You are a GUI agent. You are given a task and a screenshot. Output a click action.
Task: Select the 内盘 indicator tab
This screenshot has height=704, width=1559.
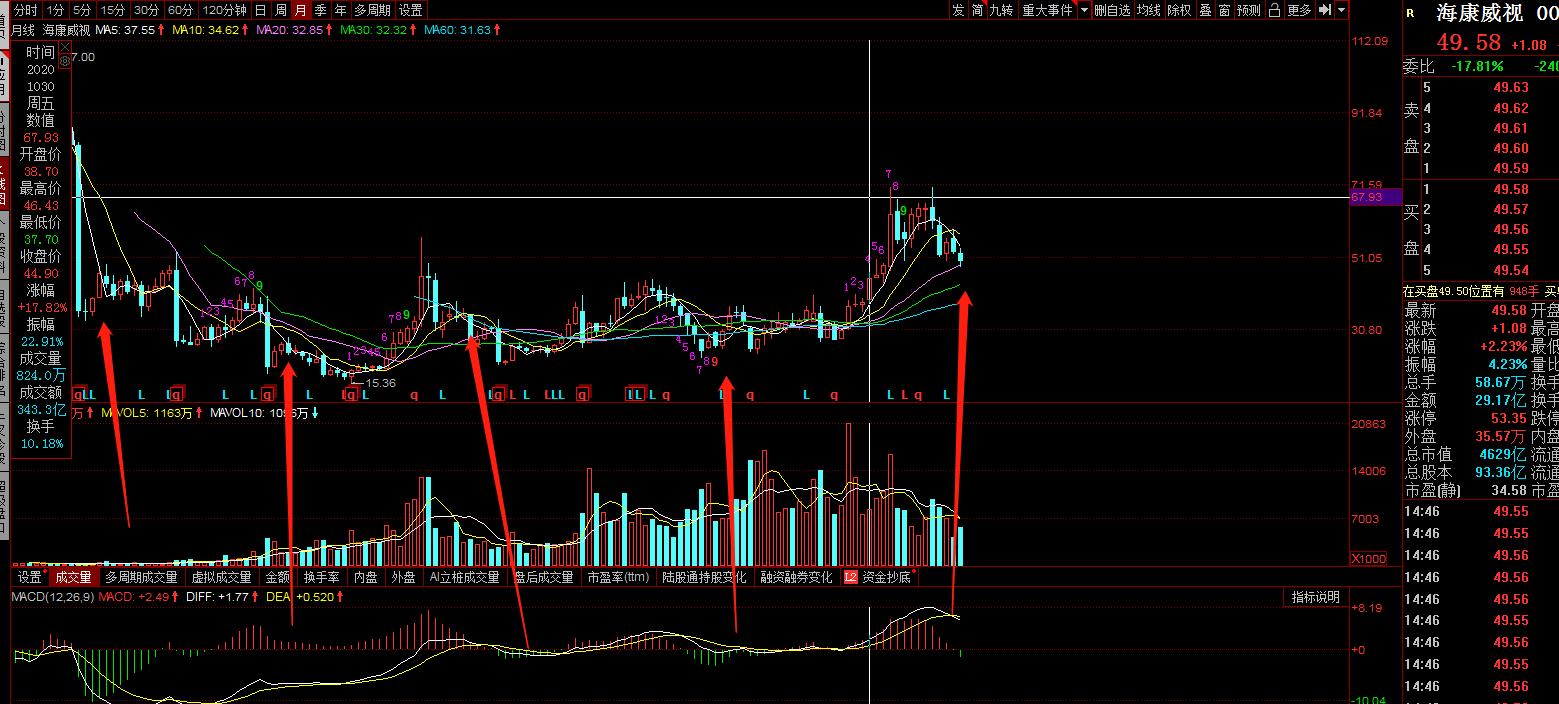(366, 577)
